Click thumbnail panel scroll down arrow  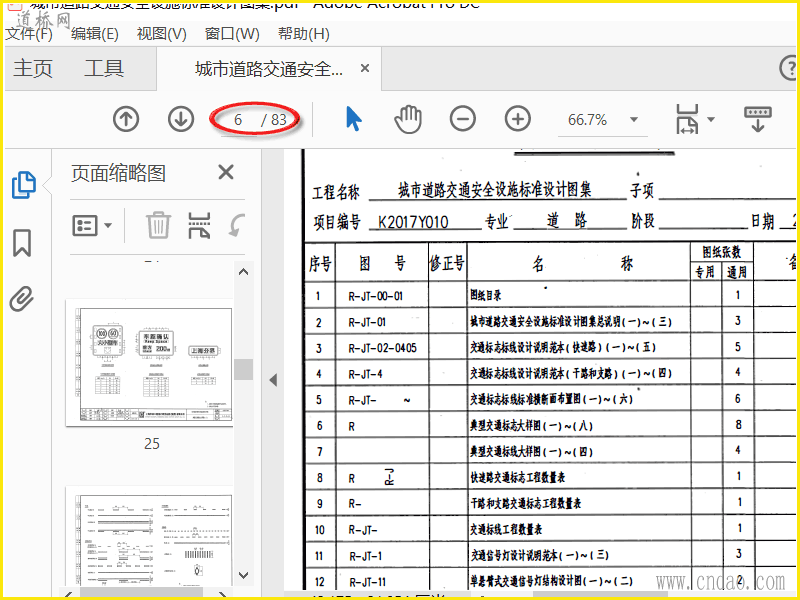[243, 575]
